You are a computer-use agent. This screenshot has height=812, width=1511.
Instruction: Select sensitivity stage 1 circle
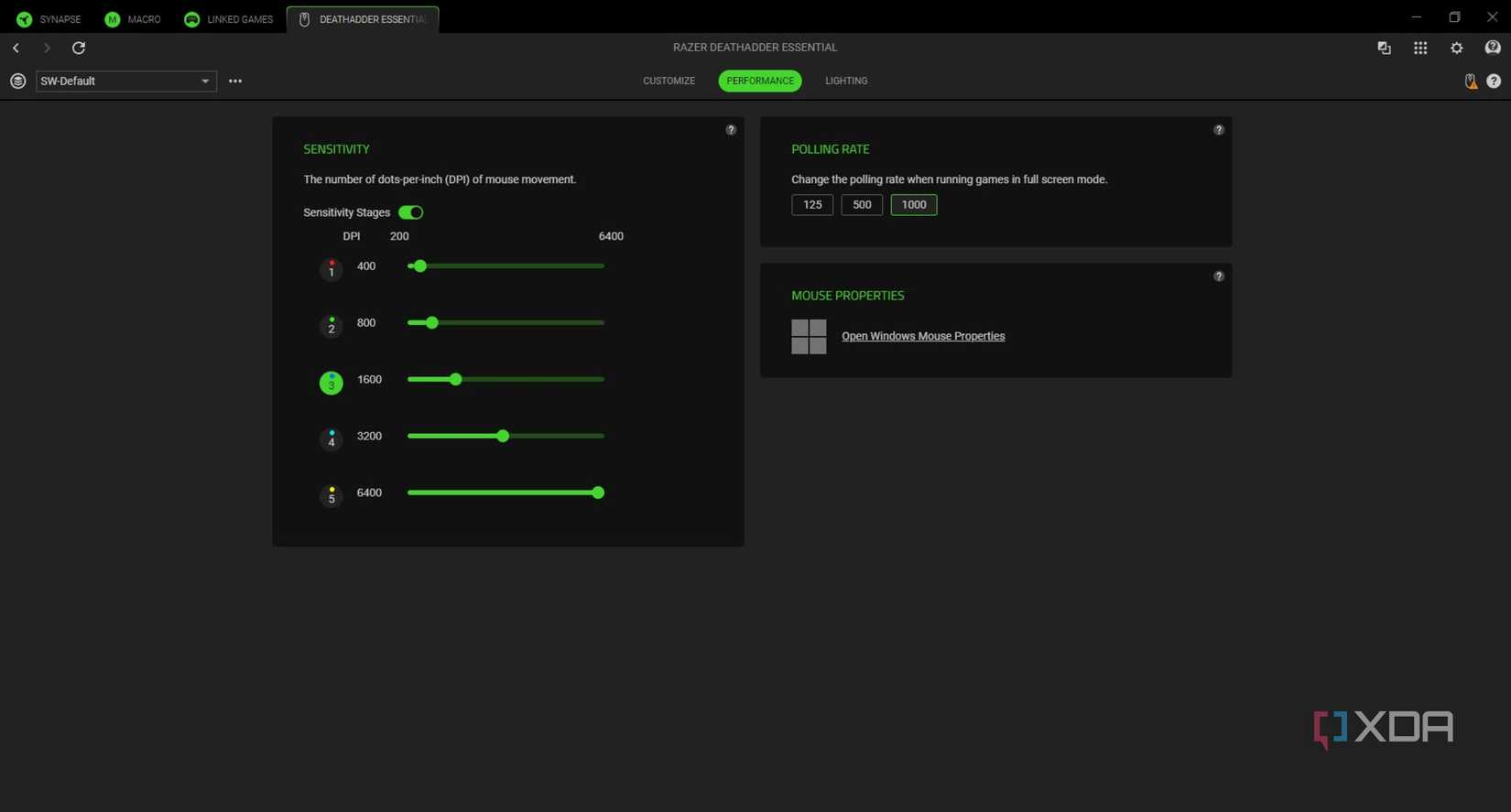(332, 269)
